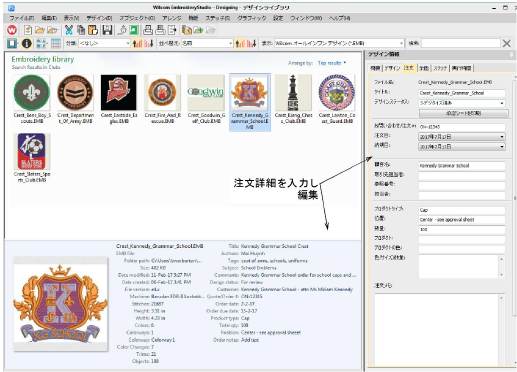Click the red Wilcom W logo icon
Viewport: 517px width, 372px height.
click(x=12, y=30)
